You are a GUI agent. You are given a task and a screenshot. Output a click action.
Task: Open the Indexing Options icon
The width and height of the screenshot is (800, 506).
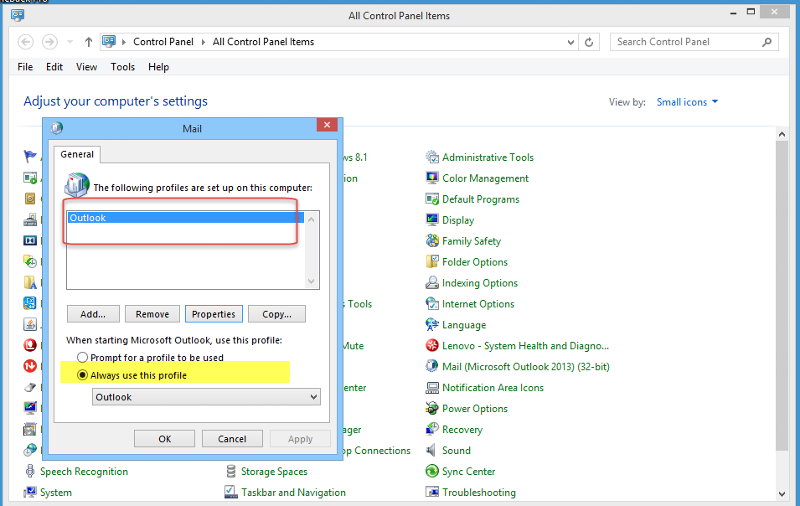coord(432,283)
